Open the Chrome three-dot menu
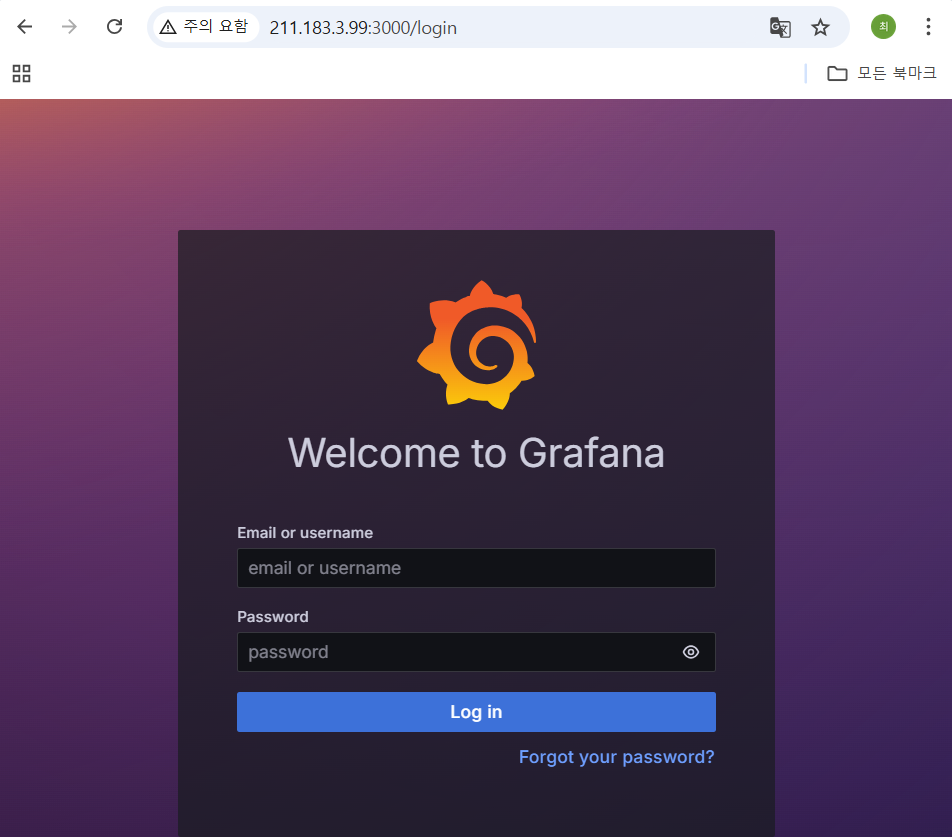 [x=928, y=27]
